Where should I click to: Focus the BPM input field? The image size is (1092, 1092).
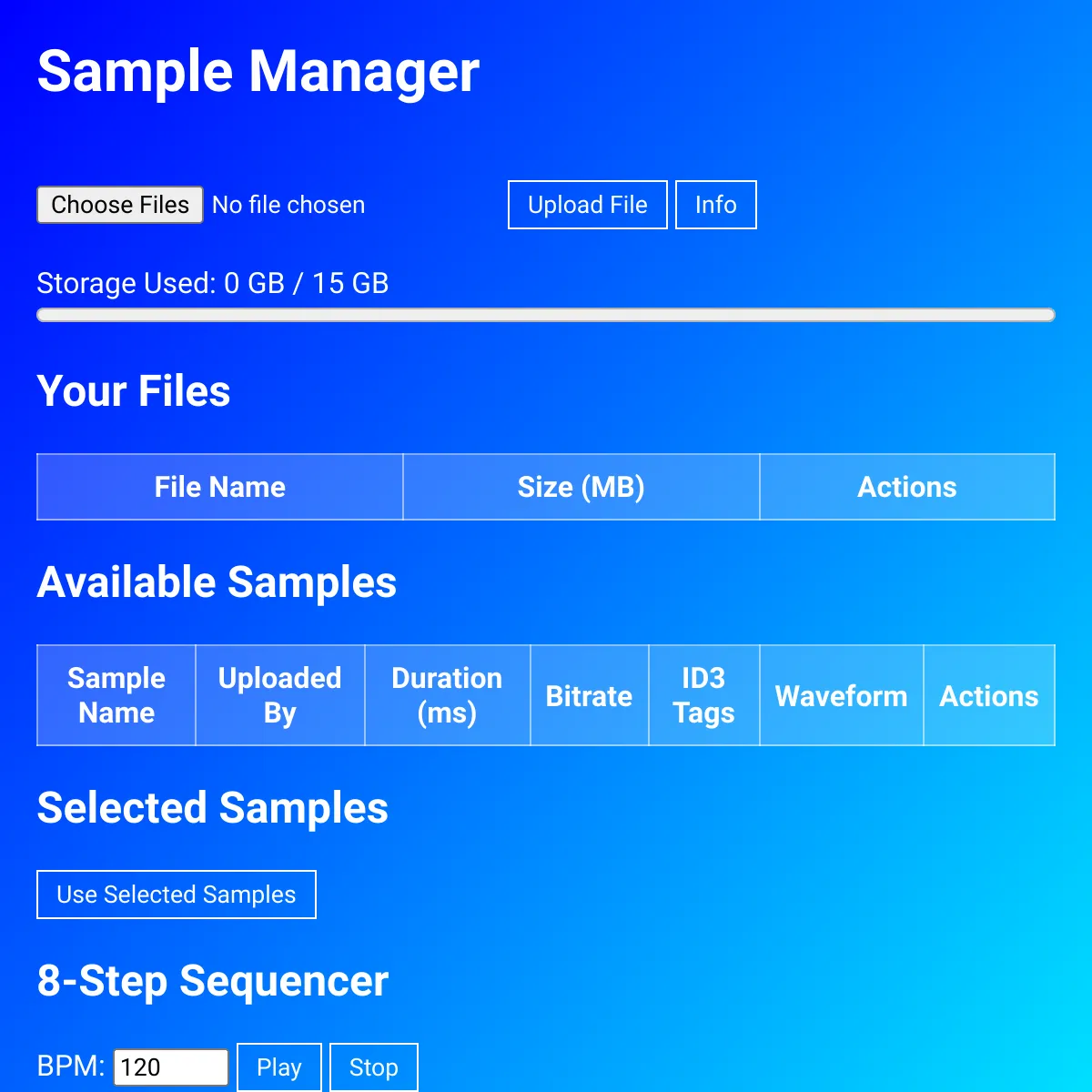tap(170, 1067)
